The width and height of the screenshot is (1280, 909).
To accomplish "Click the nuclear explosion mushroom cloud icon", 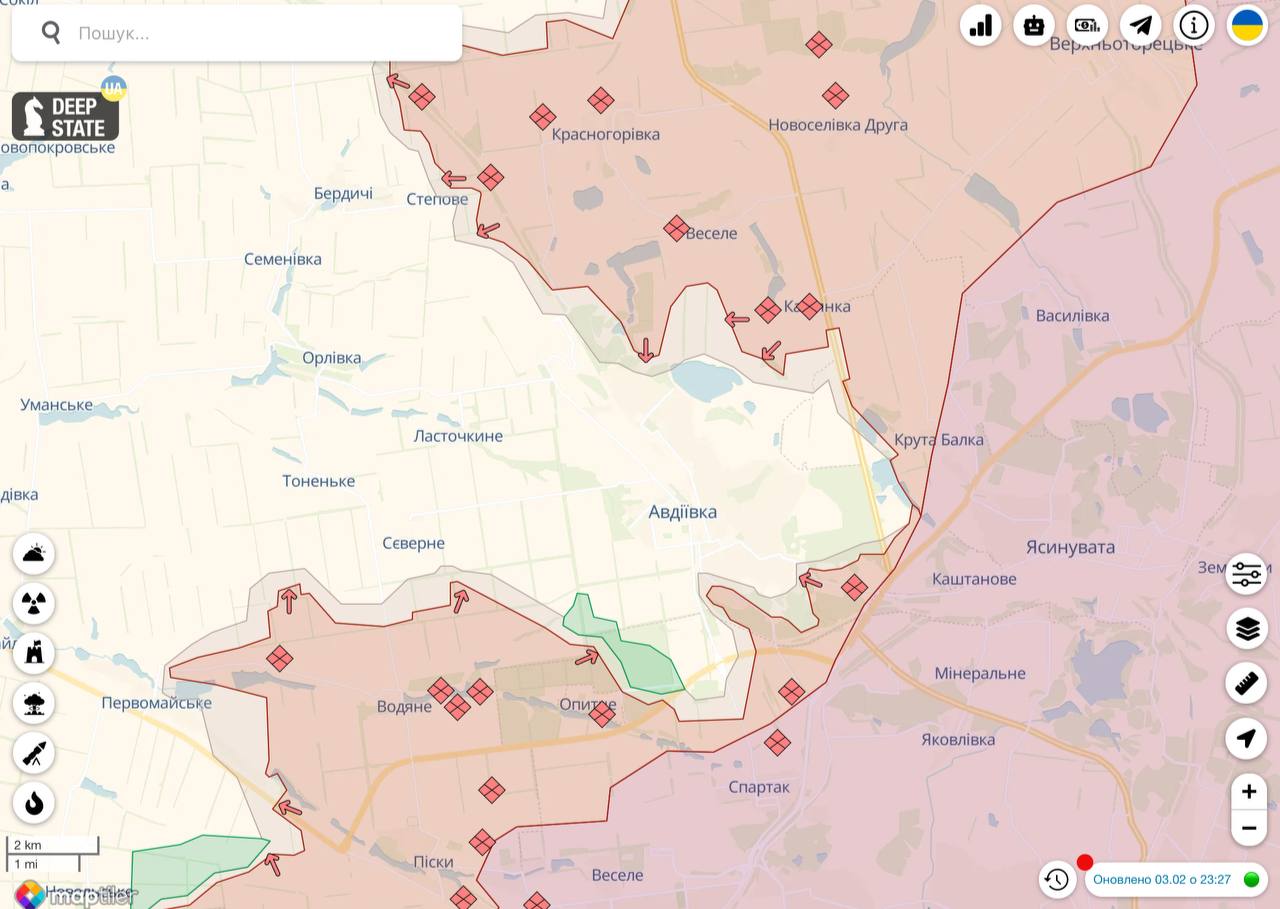I will (34, 703).
